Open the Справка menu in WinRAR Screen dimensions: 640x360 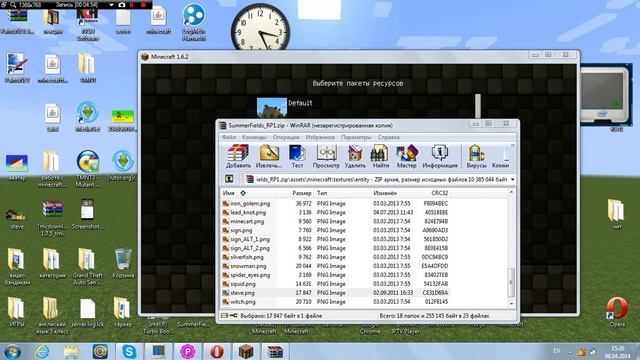point(388,137)
